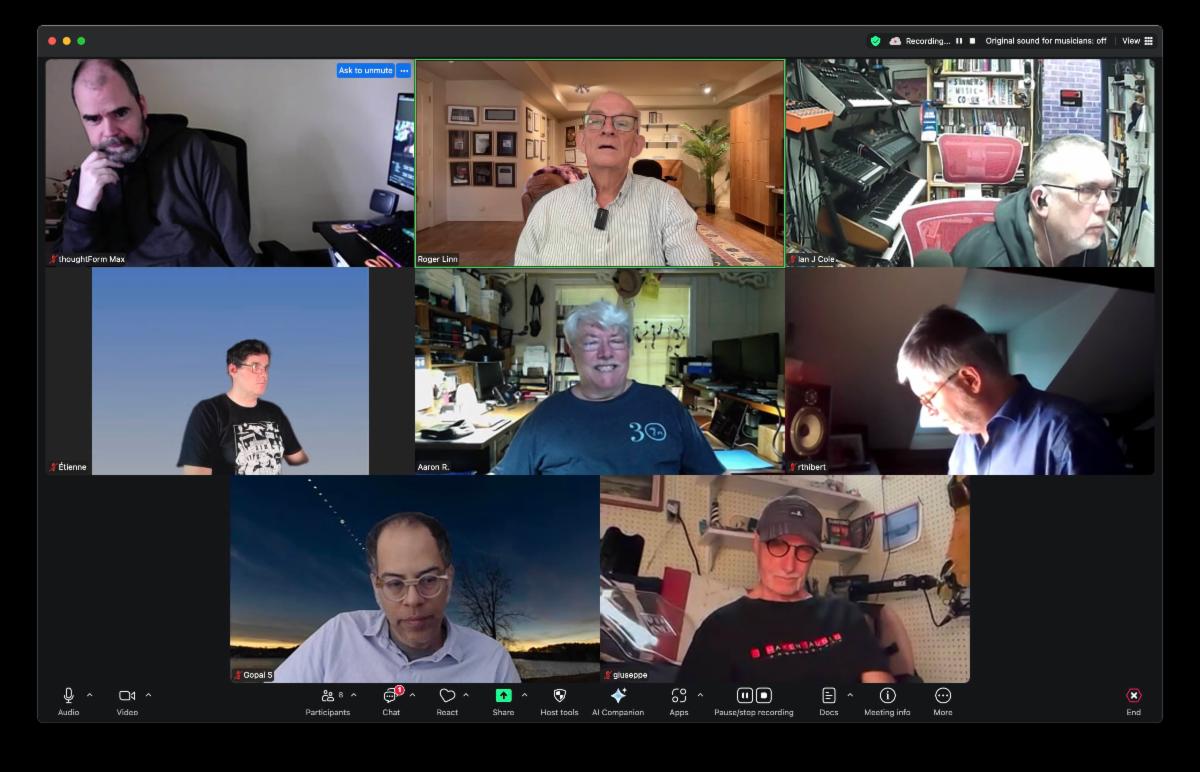Expand the Share options arrow
Screen dimensions: 1200x772
524,695
